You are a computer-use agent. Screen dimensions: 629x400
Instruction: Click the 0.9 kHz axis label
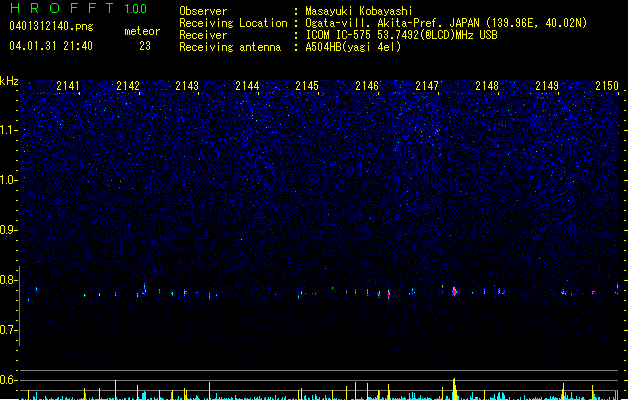8,230
